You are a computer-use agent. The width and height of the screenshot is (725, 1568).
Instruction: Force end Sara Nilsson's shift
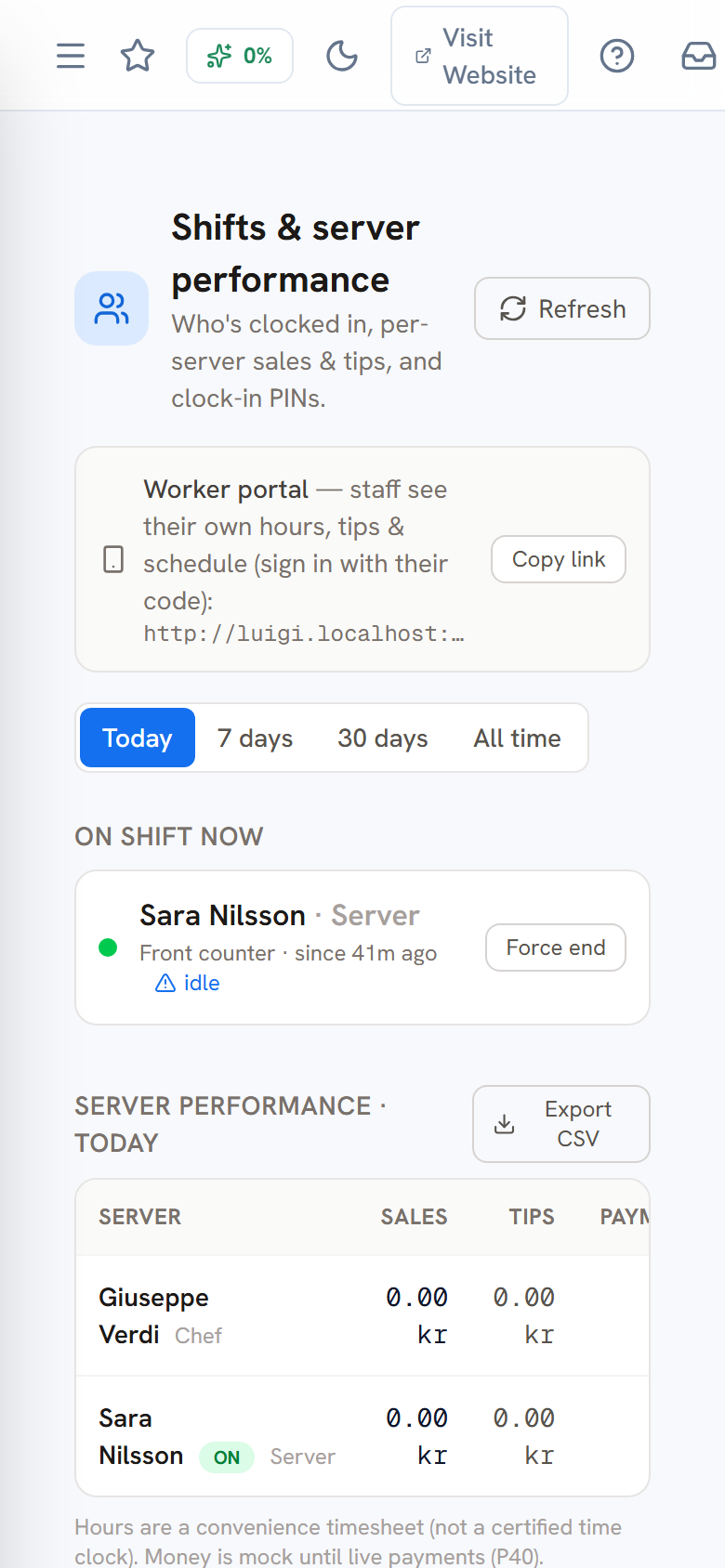point(556,947)
